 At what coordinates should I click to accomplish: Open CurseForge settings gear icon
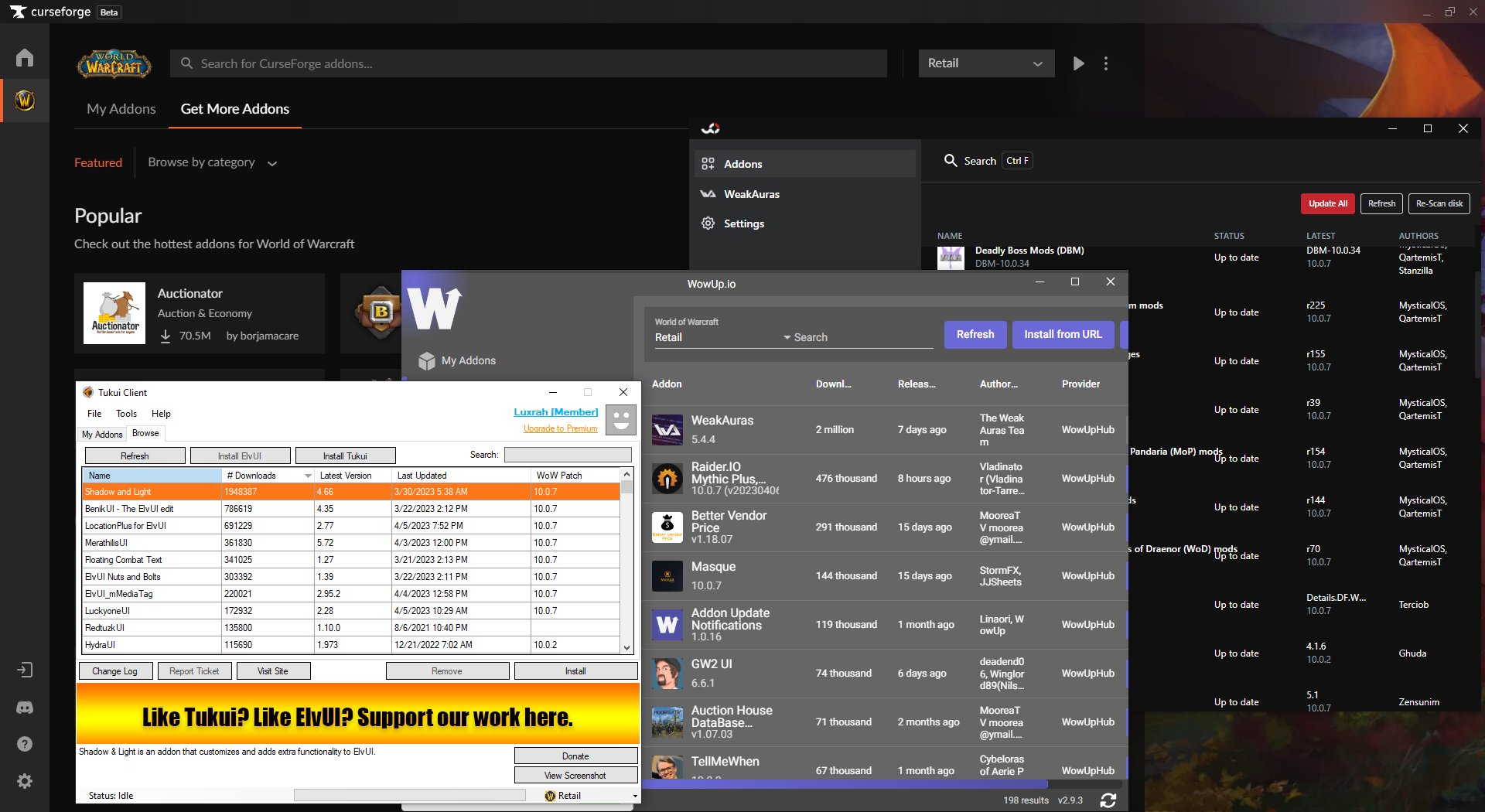coord(25,781)
